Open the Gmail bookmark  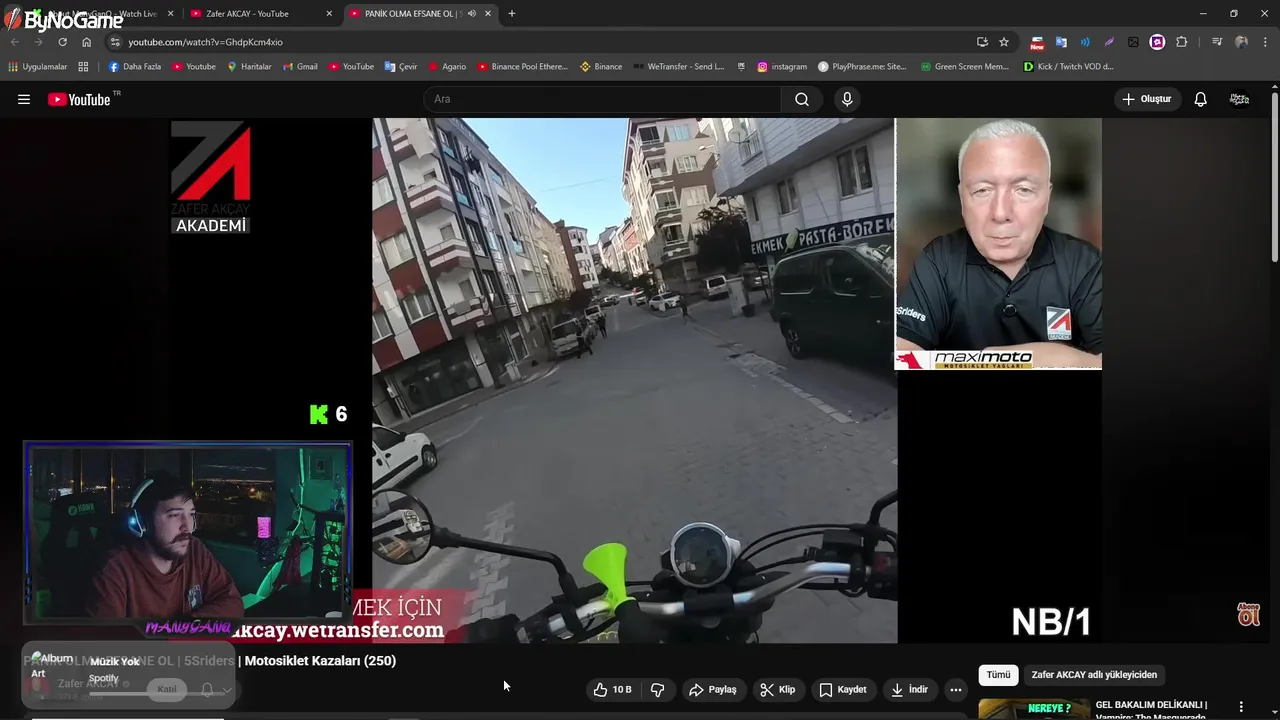pyautogui.click(x=300, y=67)
